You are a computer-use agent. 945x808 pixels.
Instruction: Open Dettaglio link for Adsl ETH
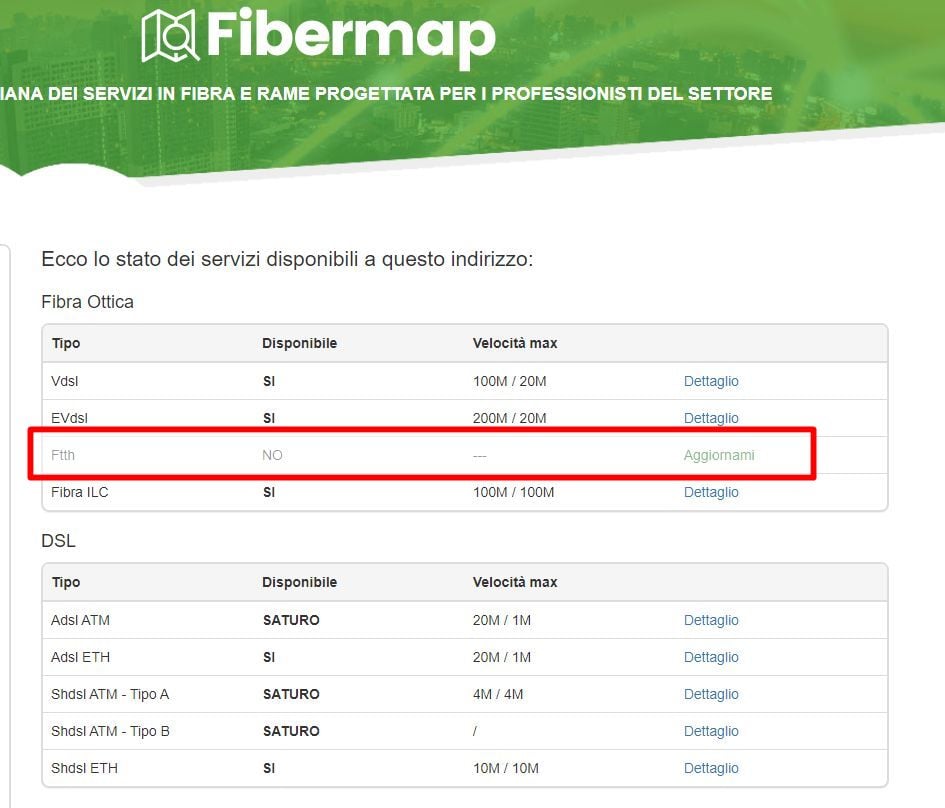click(711, 657)
